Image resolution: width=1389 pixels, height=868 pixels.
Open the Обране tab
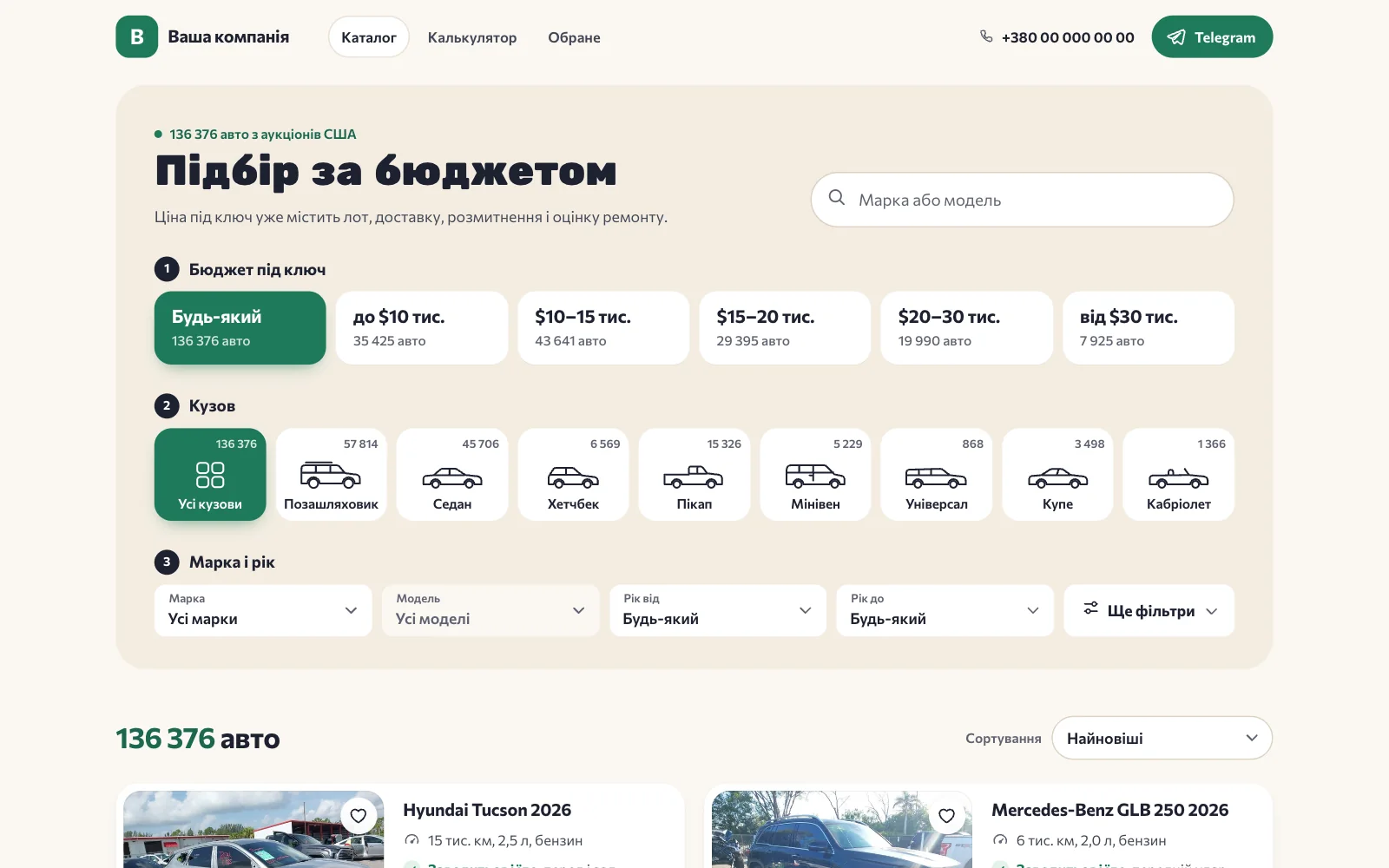(574, 37)
